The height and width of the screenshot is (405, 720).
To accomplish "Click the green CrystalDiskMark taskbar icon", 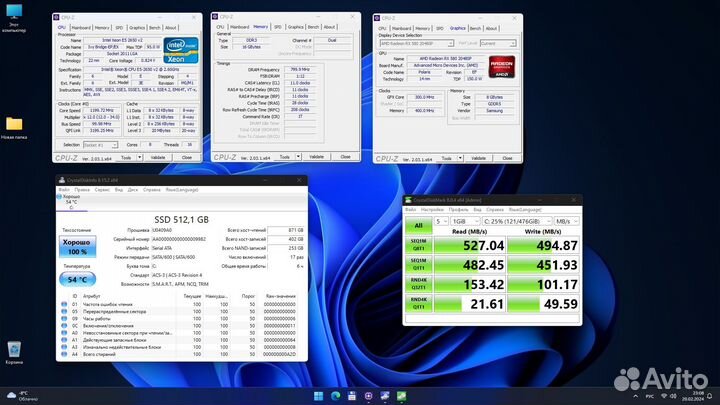I will pos(401,396).
